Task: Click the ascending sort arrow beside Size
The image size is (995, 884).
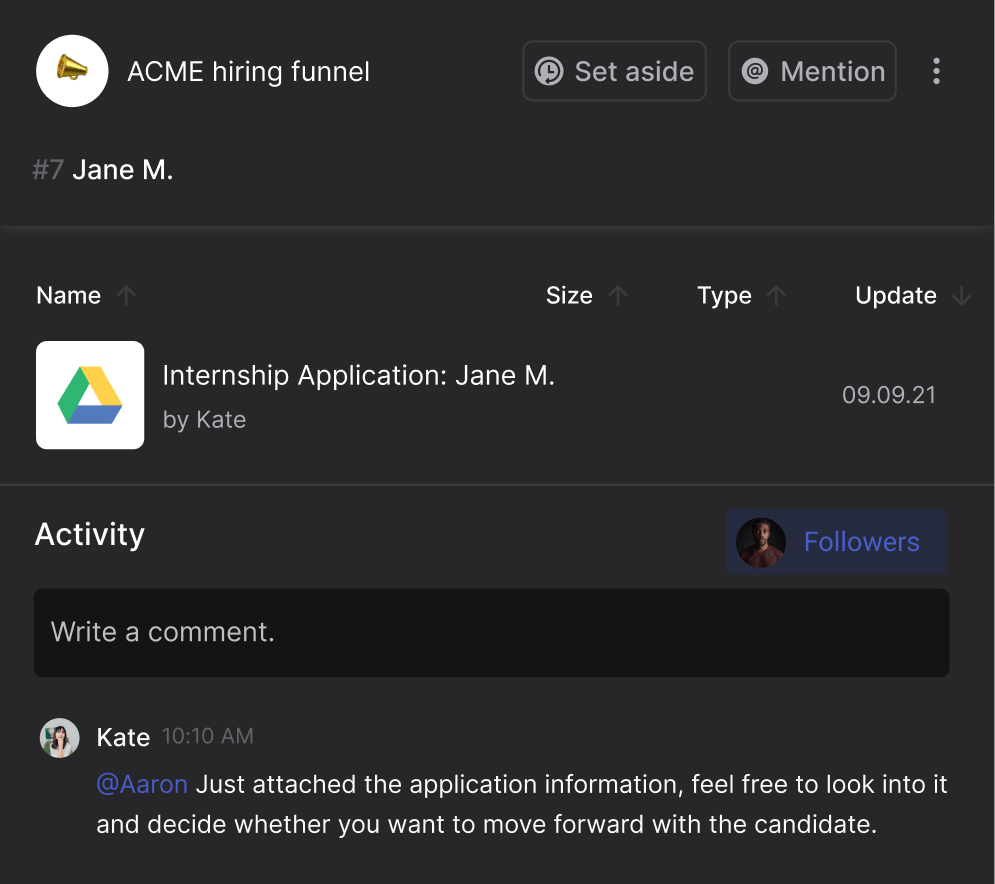Action: pos(618,296)
